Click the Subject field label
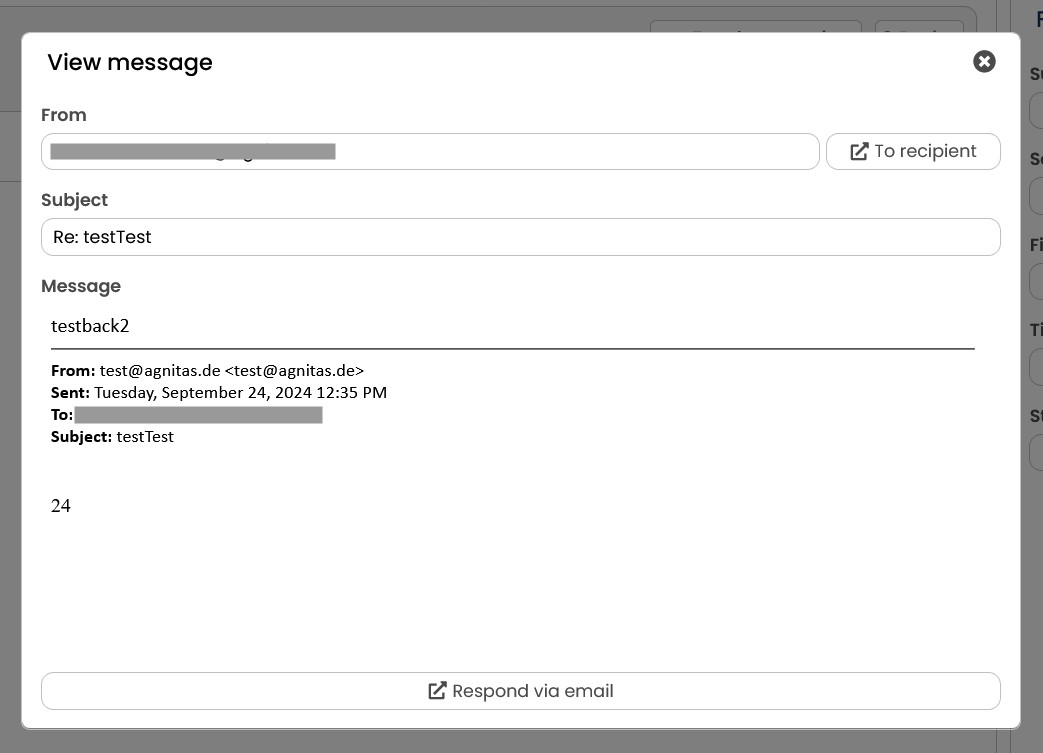Image resolution: width=1043 pixels, height=753 pixels. pos(74,200)
